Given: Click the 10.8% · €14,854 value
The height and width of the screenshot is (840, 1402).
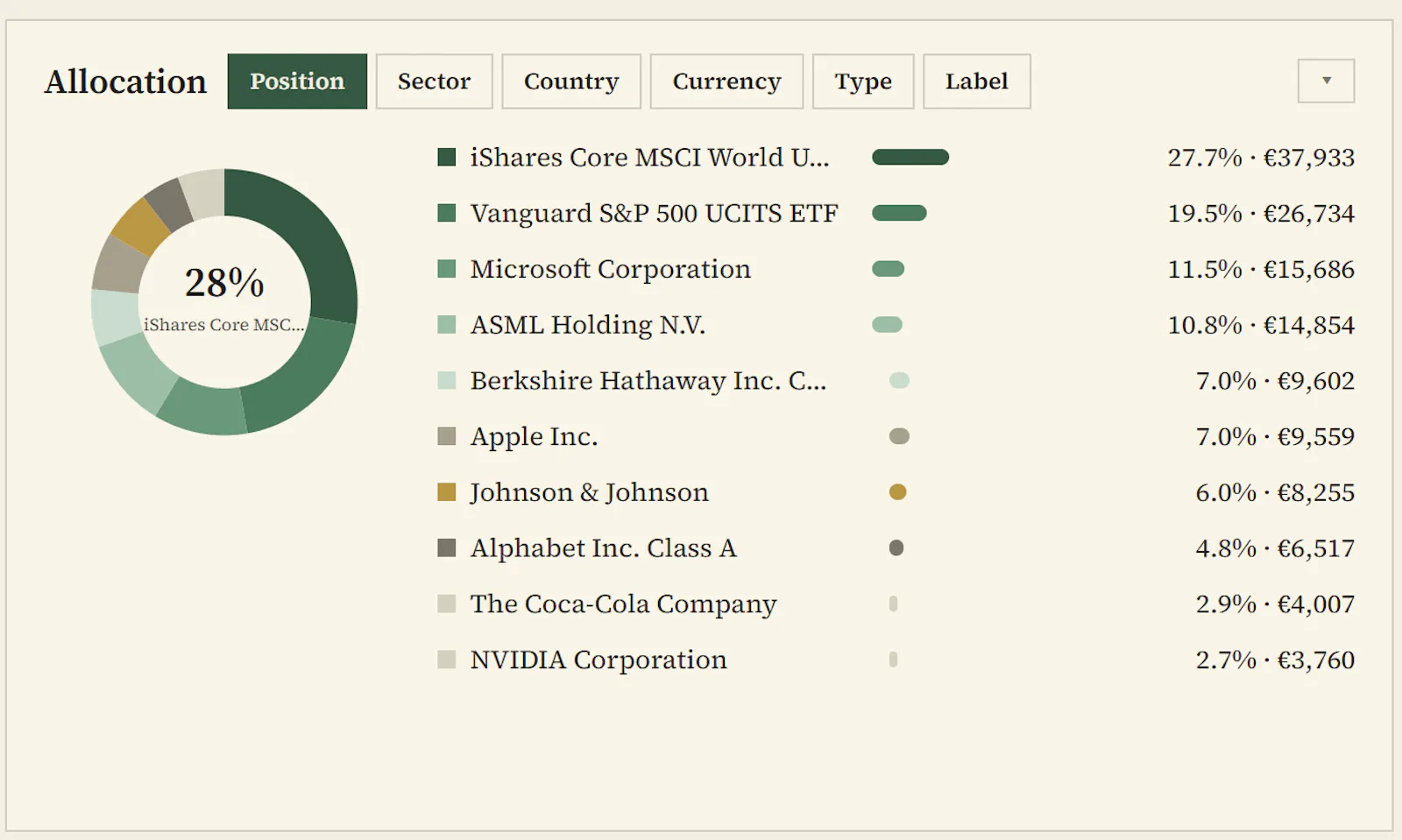Looking at the screenshot, I should click(1261, 325).
